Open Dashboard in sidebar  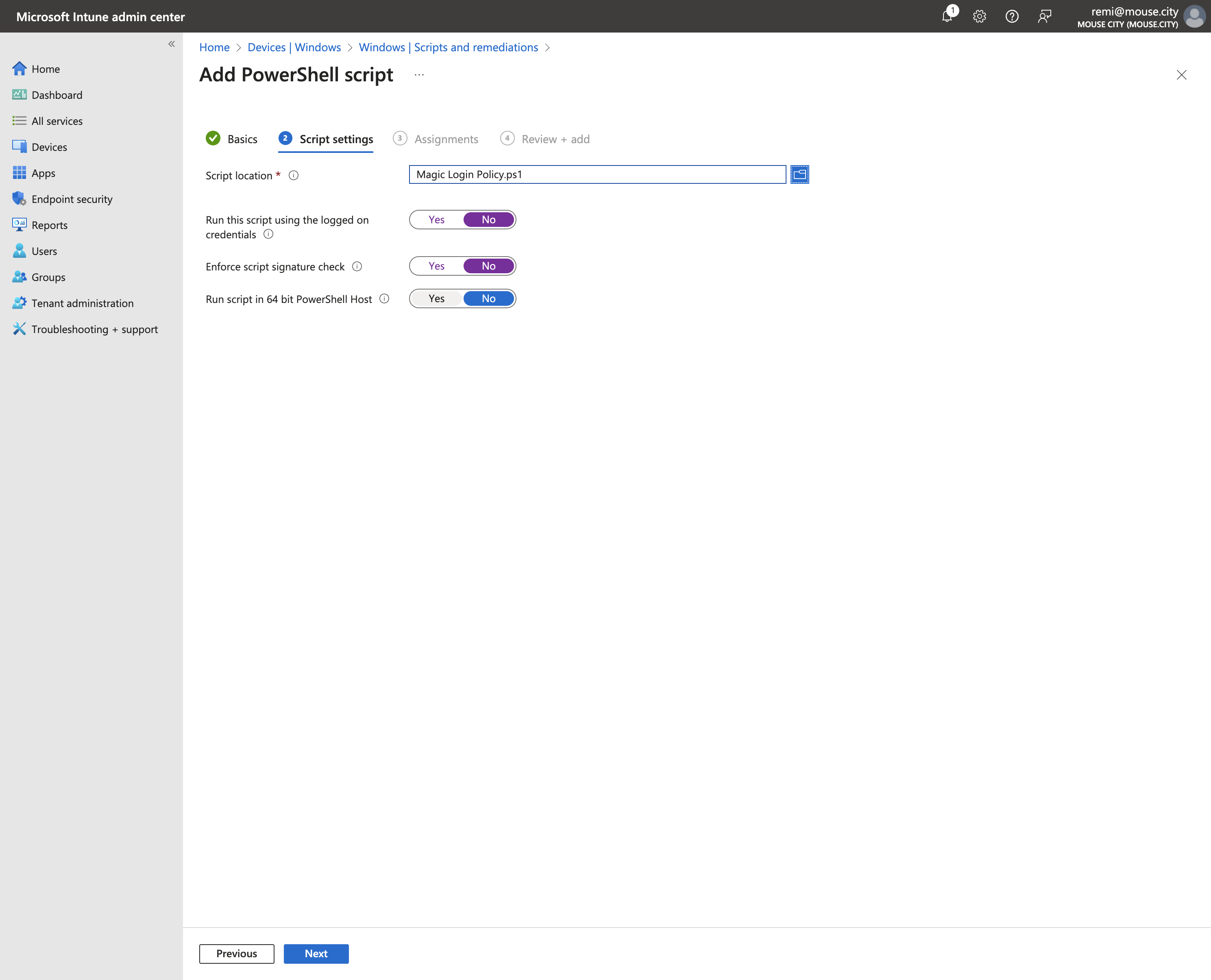point(47,95)
